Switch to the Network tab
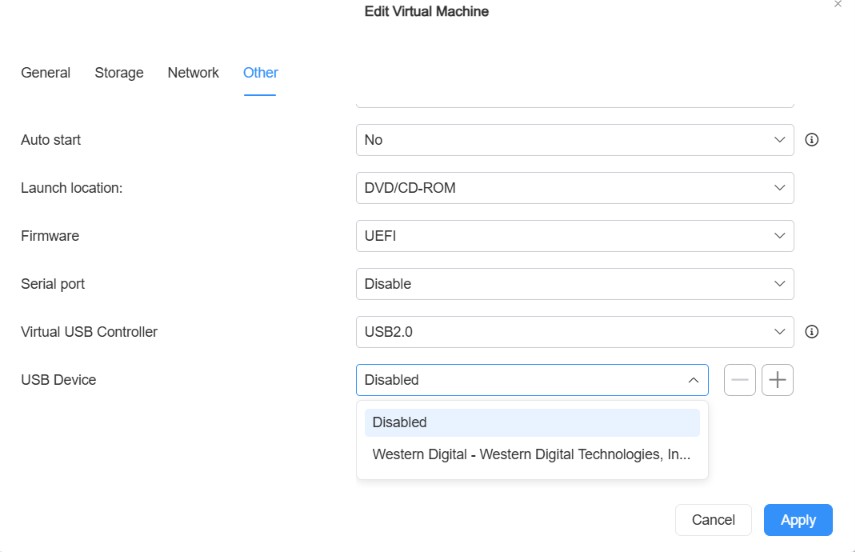Image resolution: width=855 pixels, height=552 pixels. coord(193,73)
